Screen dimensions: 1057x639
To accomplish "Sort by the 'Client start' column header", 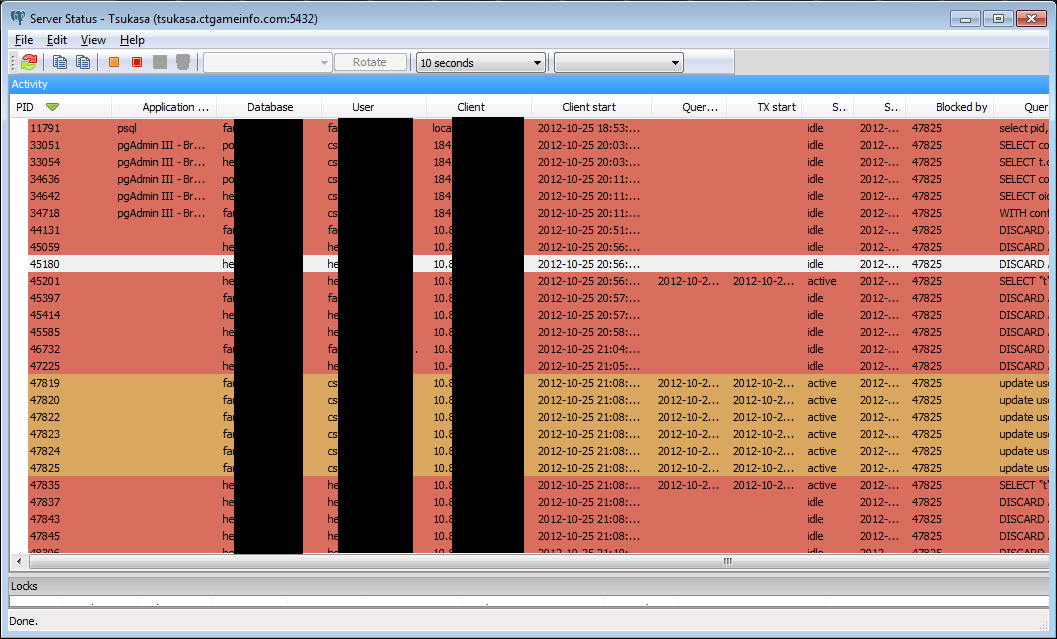I will pos(590,107).
